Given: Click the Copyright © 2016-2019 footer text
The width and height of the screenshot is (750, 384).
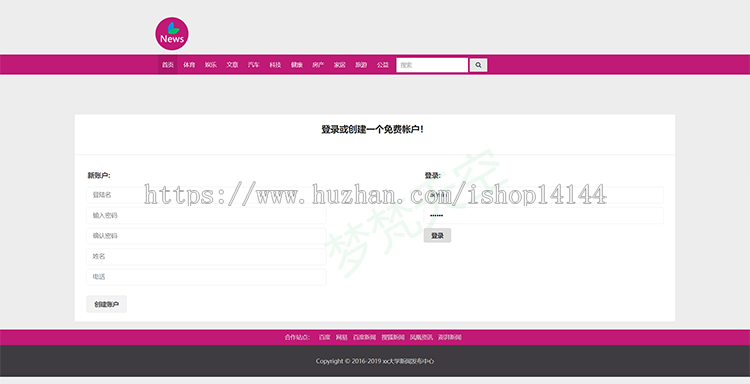Looking at the screenshot, I should (x=375, y=361).
